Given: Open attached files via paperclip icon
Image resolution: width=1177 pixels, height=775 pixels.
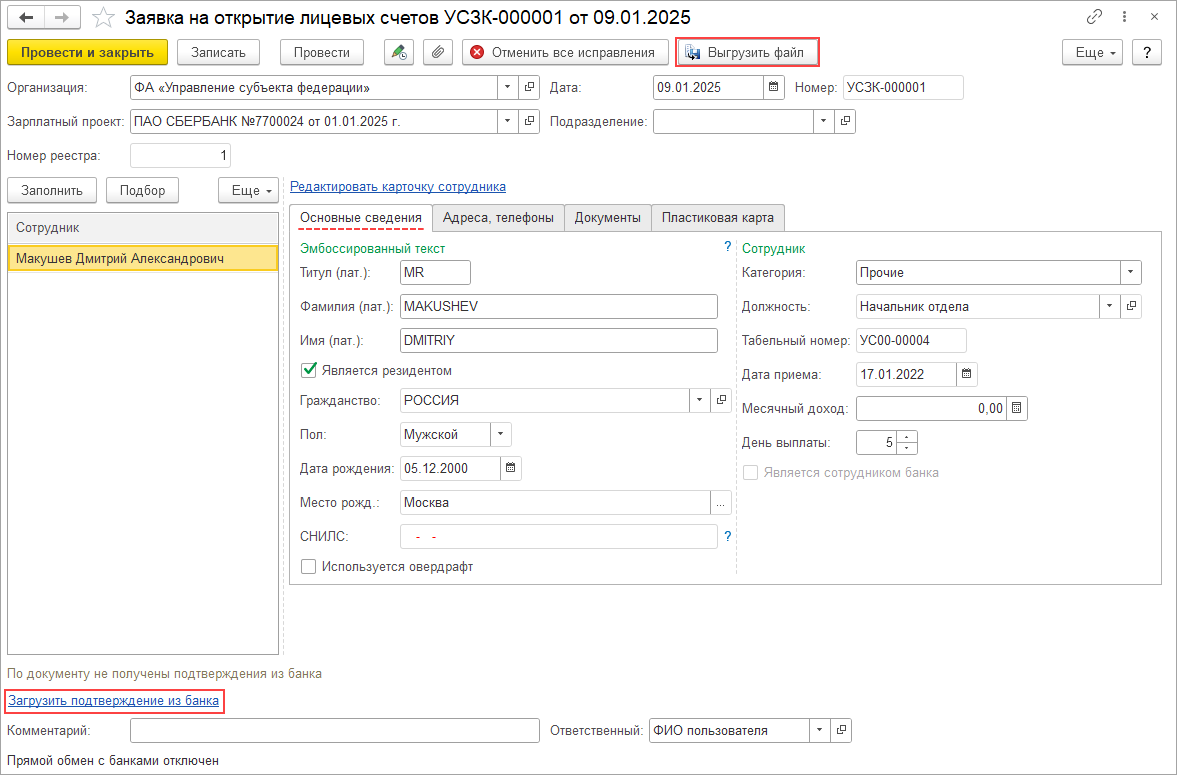Looking at the screenshot, I should coord(438,53).
